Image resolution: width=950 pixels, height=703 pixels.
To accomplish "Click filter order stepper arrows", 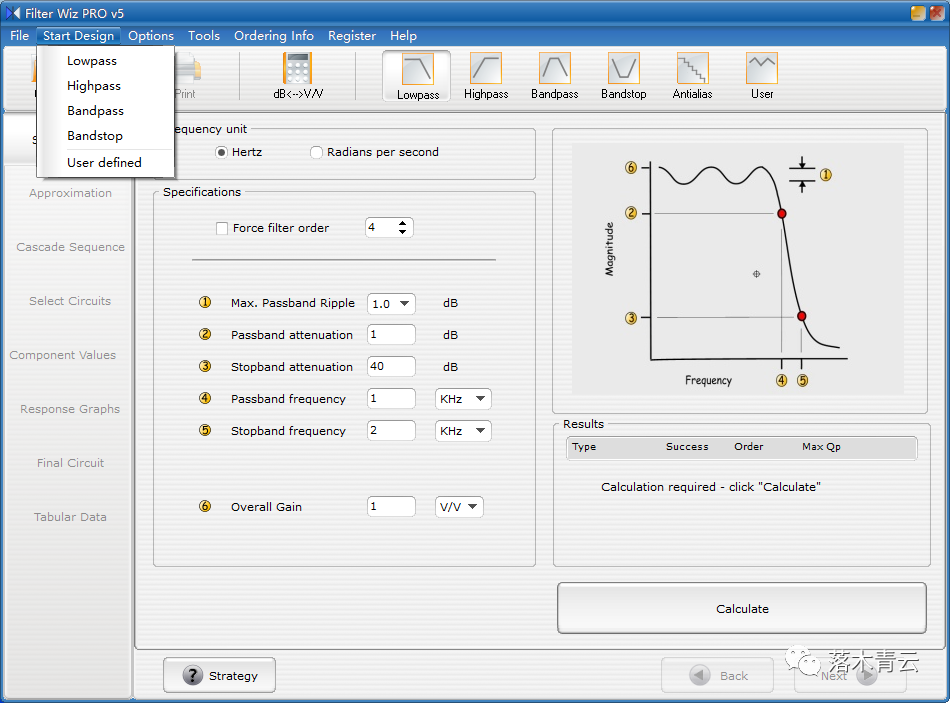I will click(x=402, y=227).
